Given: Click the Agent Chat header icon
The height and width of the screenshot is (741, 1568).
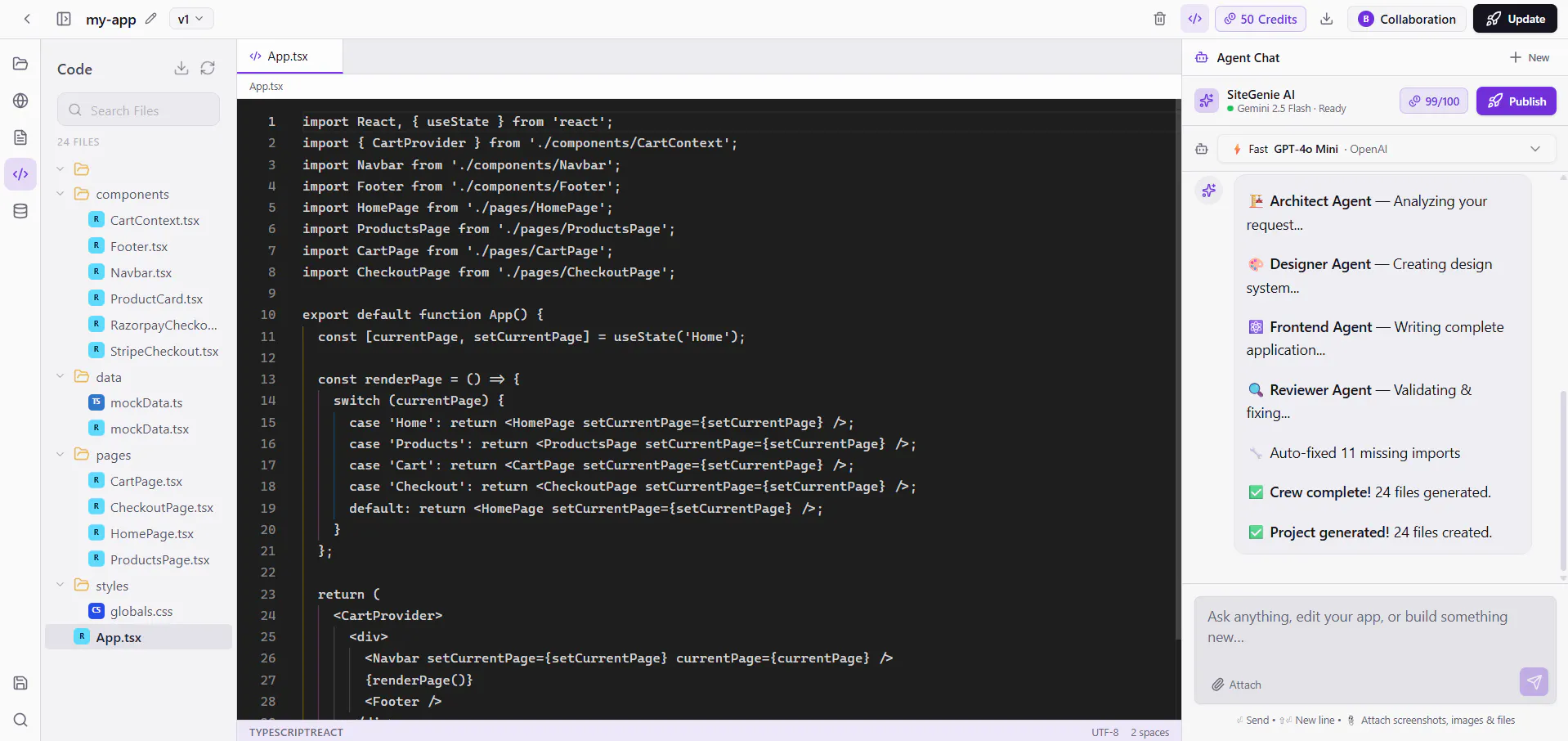Looking at the screenshot, I should click(x=1202, y=57).
